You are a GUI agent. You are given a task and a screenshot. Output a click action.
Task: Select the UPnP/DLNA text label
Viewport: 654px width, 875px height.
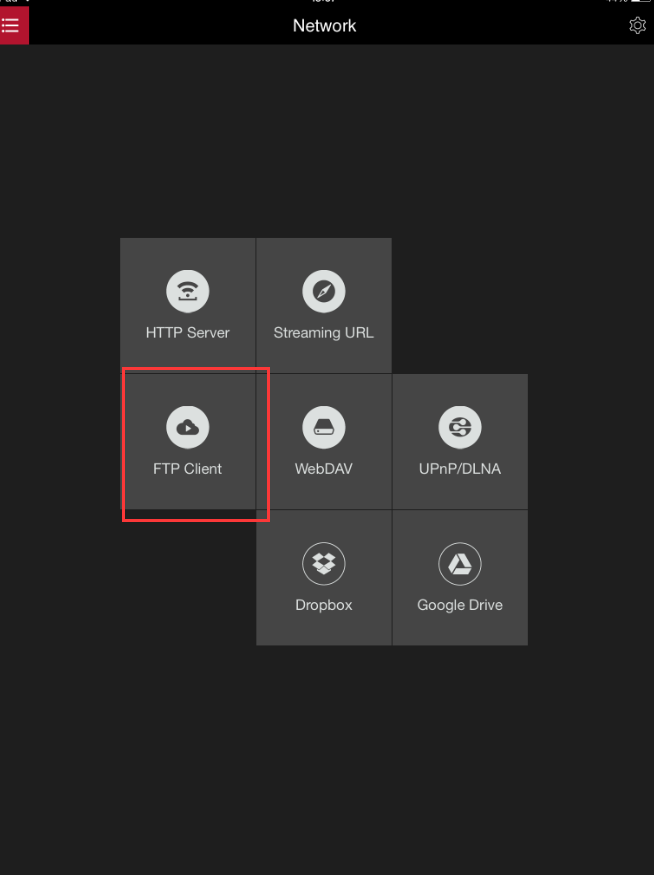460,469
